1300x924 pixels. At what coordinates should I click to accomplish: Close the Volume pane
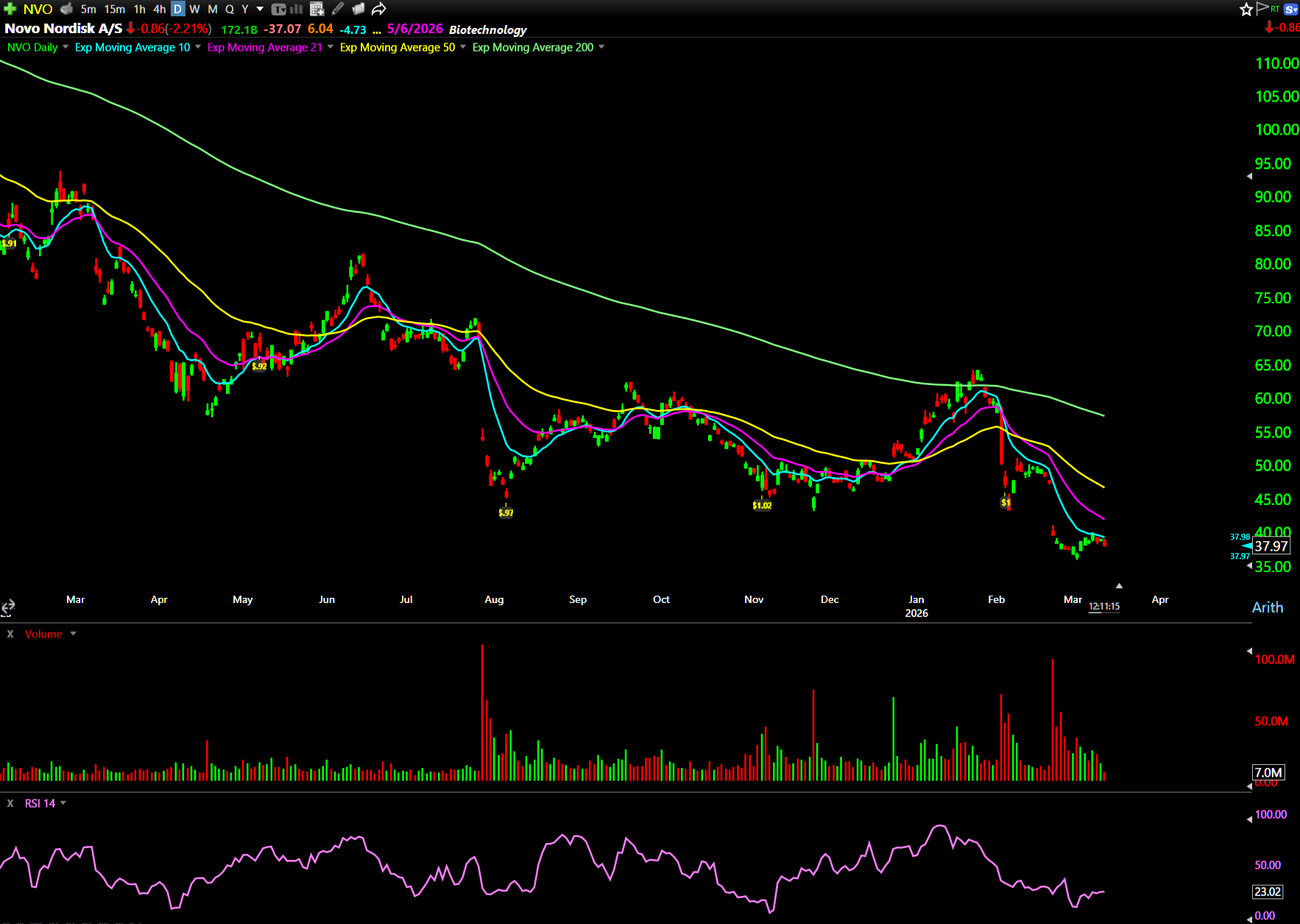(10, 634)
